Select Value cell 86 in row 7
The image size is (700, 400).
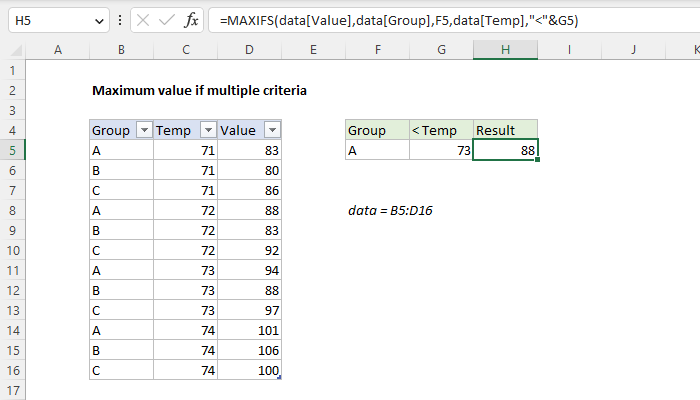coord(250,191)
